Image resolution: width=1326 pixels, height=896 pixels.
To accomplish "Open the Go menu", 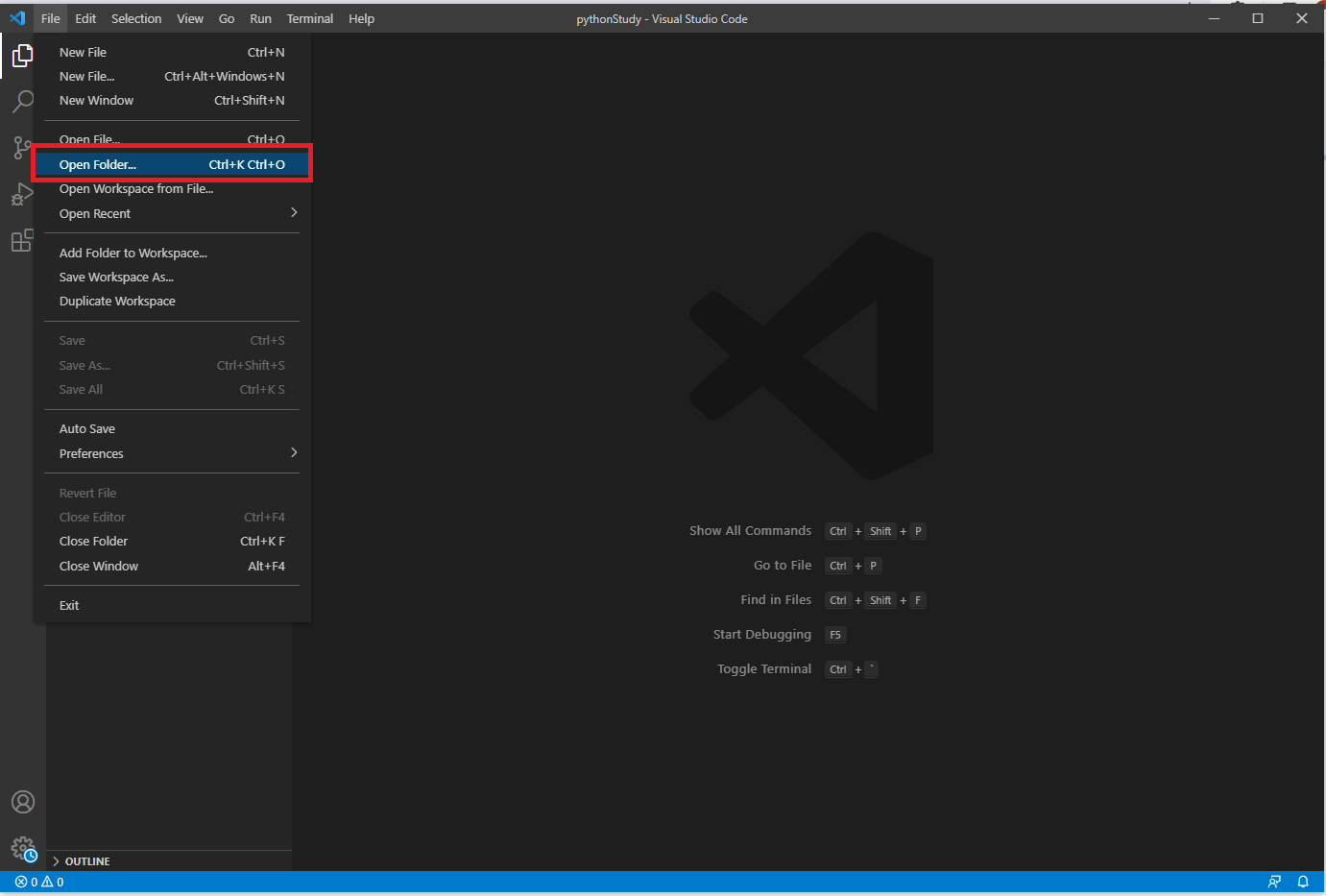I will coord(227,18).
